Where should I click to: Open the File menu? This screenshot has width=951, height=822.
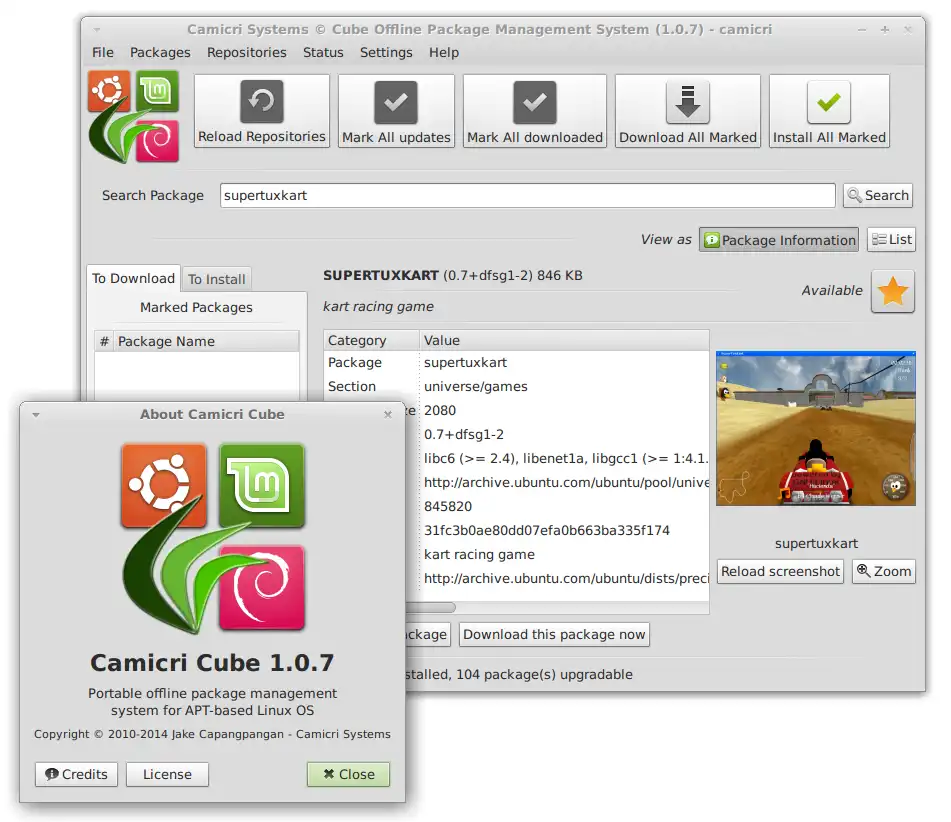point(102,53)
